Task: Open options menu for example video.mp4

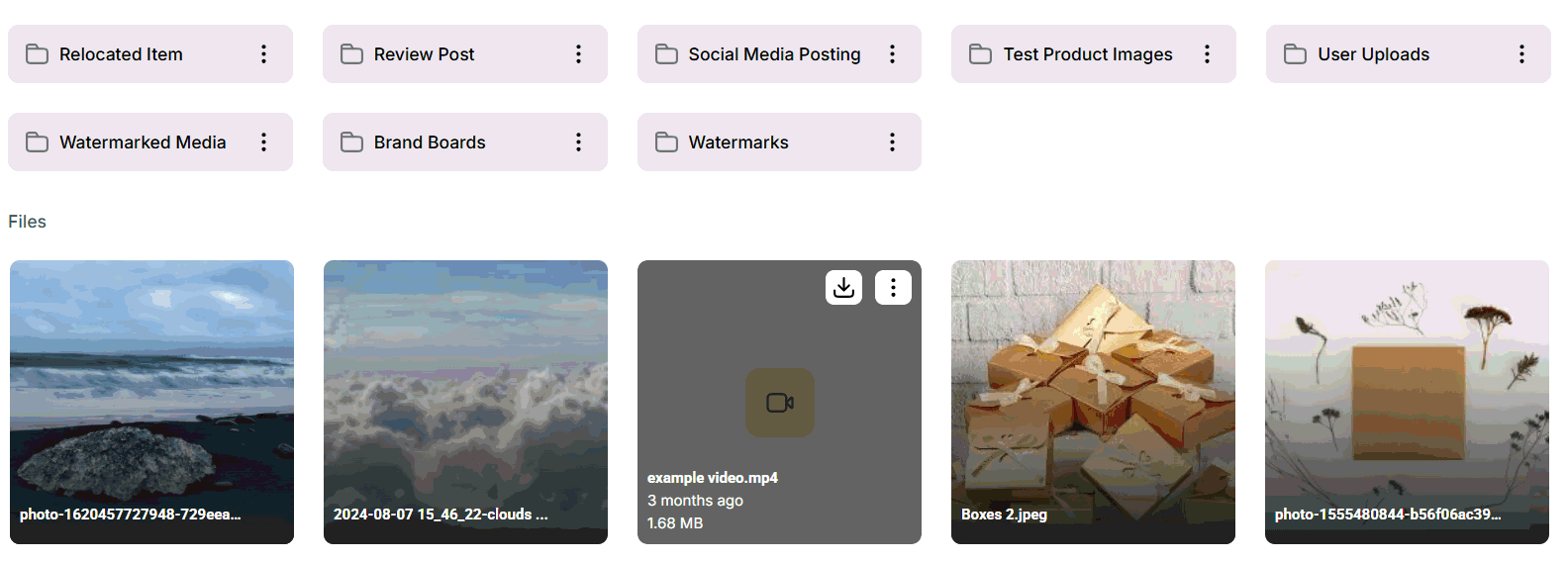Action: point(893,287)
